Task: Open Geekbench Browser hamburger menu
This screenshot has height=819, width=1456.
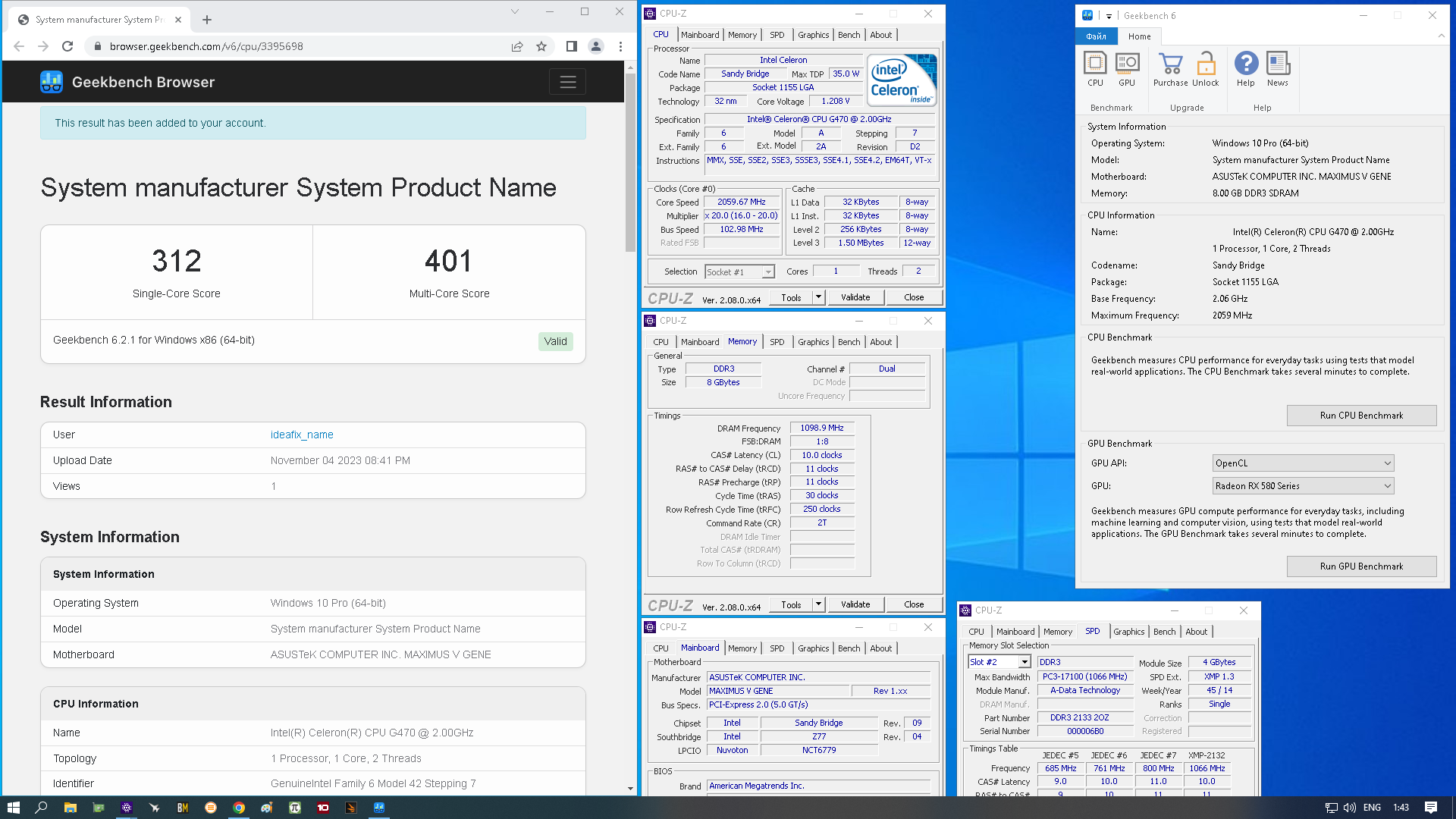Action: (567, 82)
